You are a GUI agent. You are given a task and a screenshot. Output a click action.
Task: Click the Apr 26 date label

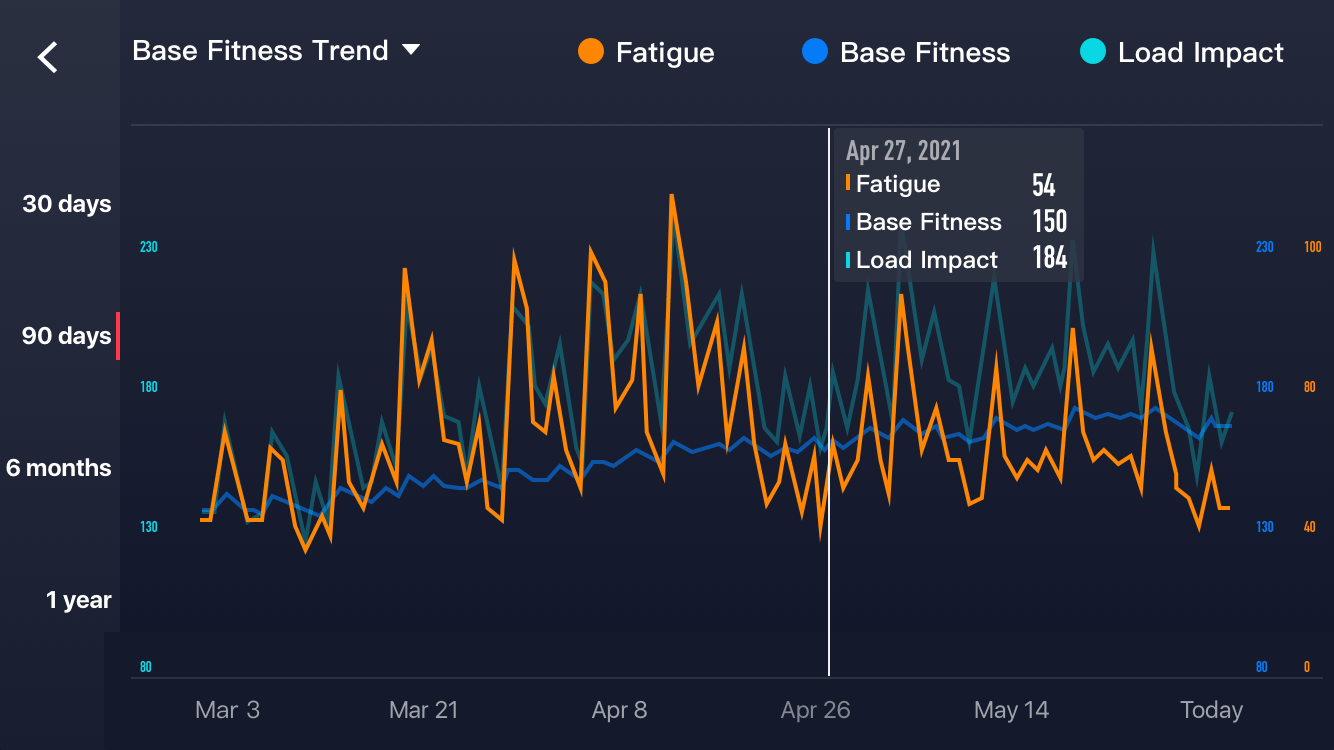(816, 710)
